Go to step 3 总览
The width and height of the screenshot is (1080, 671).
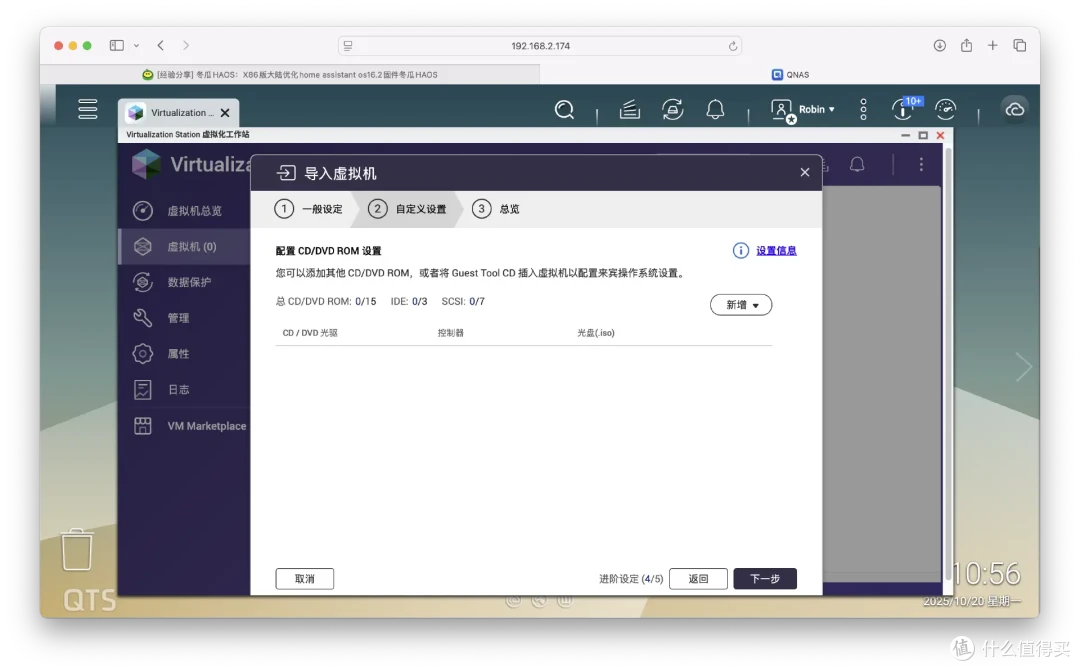point(496,209)
